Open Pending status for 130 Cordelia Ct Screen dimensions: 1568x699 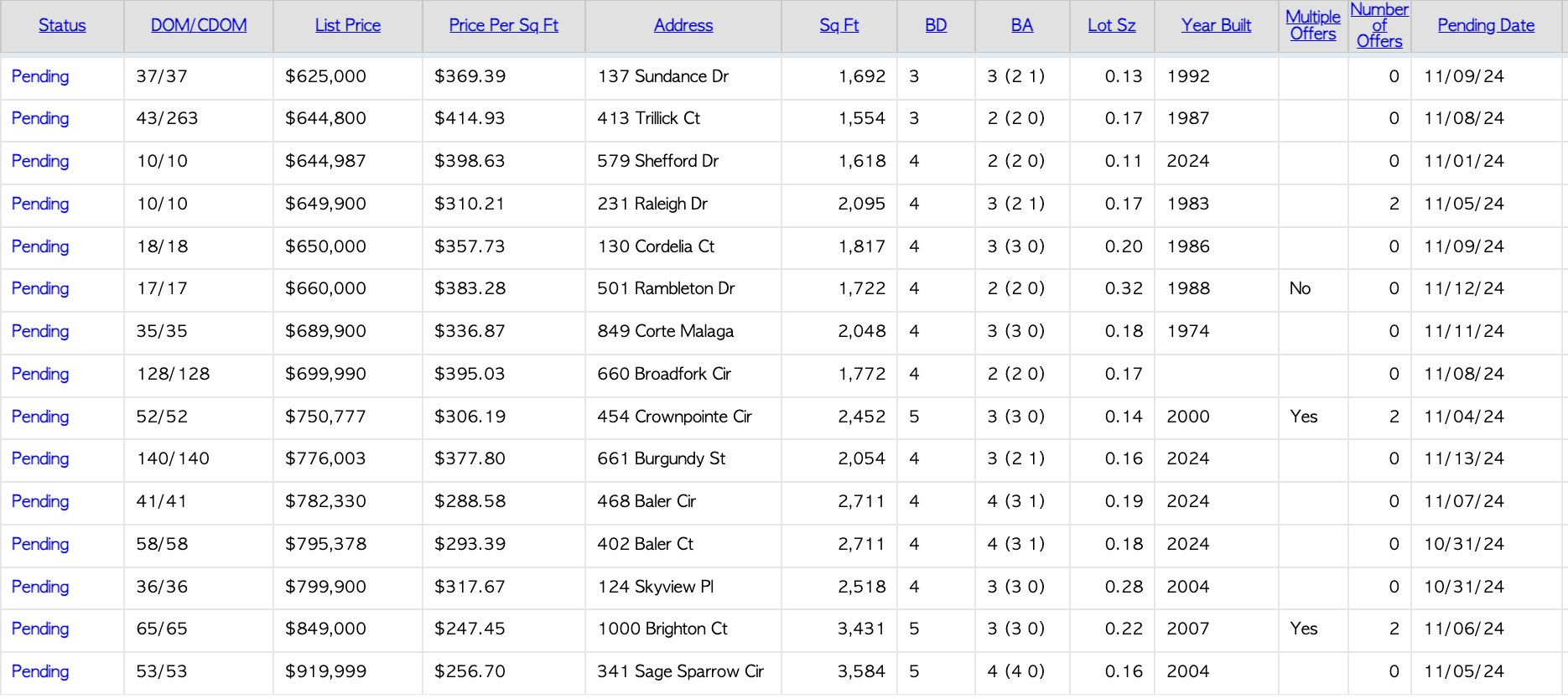click(x=40, y=247)
